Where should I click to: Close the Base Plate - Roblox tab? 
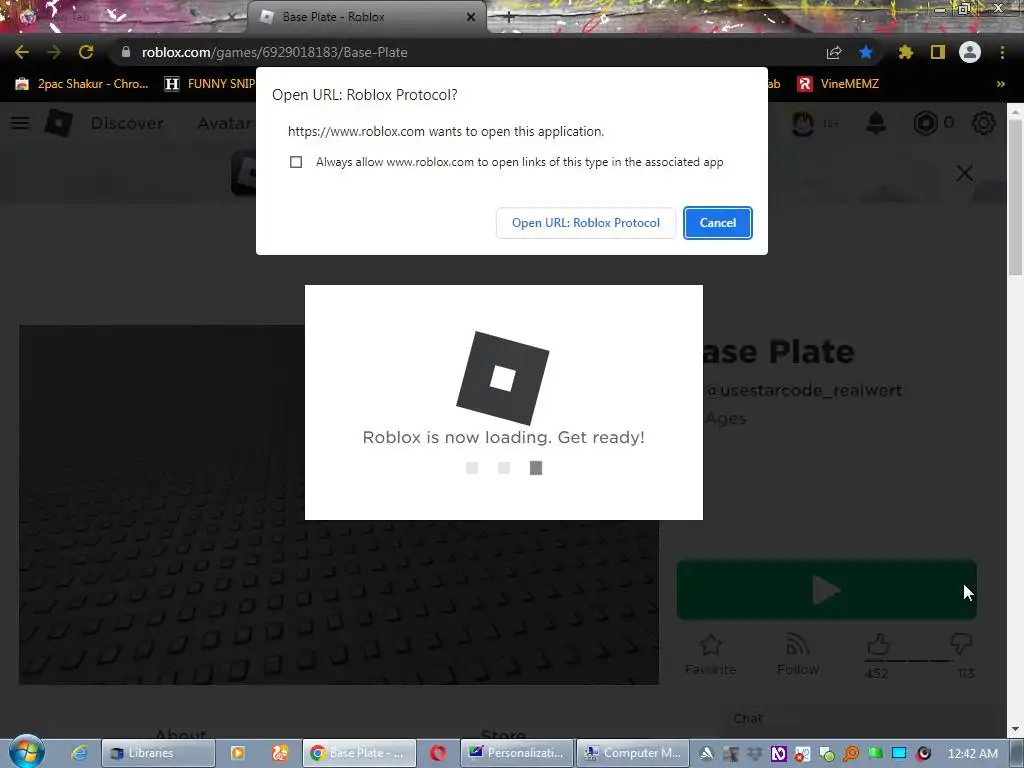pyautogui.click(x=471, y=17)
